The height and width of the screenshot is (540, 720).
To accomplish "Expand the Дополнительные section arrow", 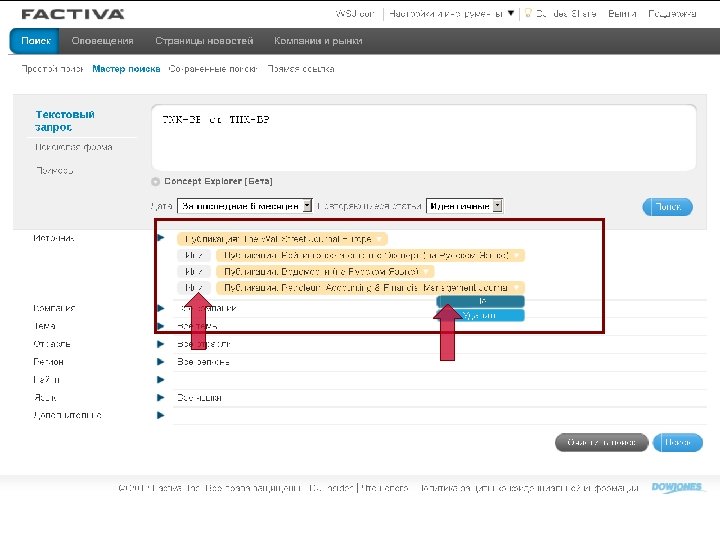I will tap(161, 416).
